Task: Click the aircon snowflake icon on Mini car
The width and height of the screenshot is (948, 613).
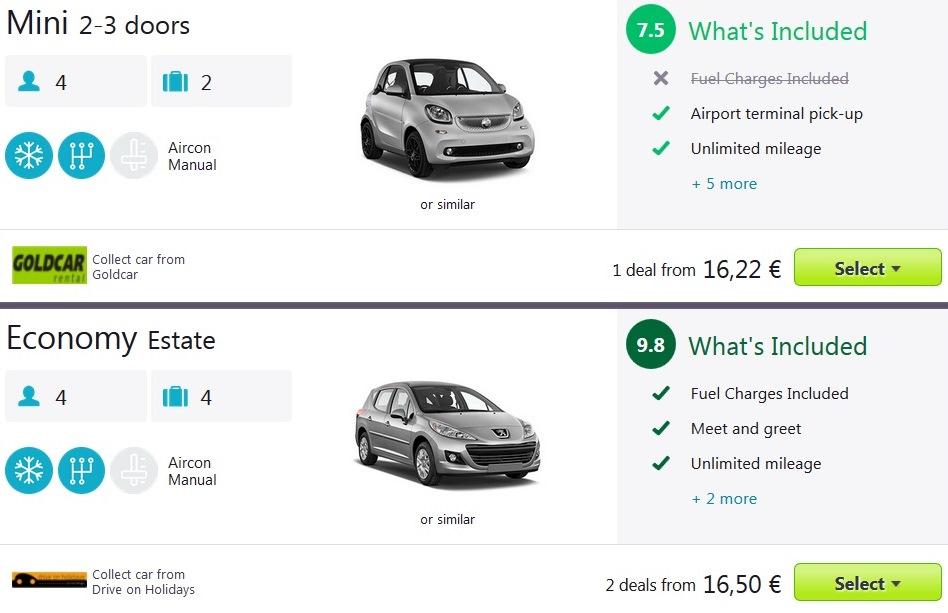Action: pos(29,155)
